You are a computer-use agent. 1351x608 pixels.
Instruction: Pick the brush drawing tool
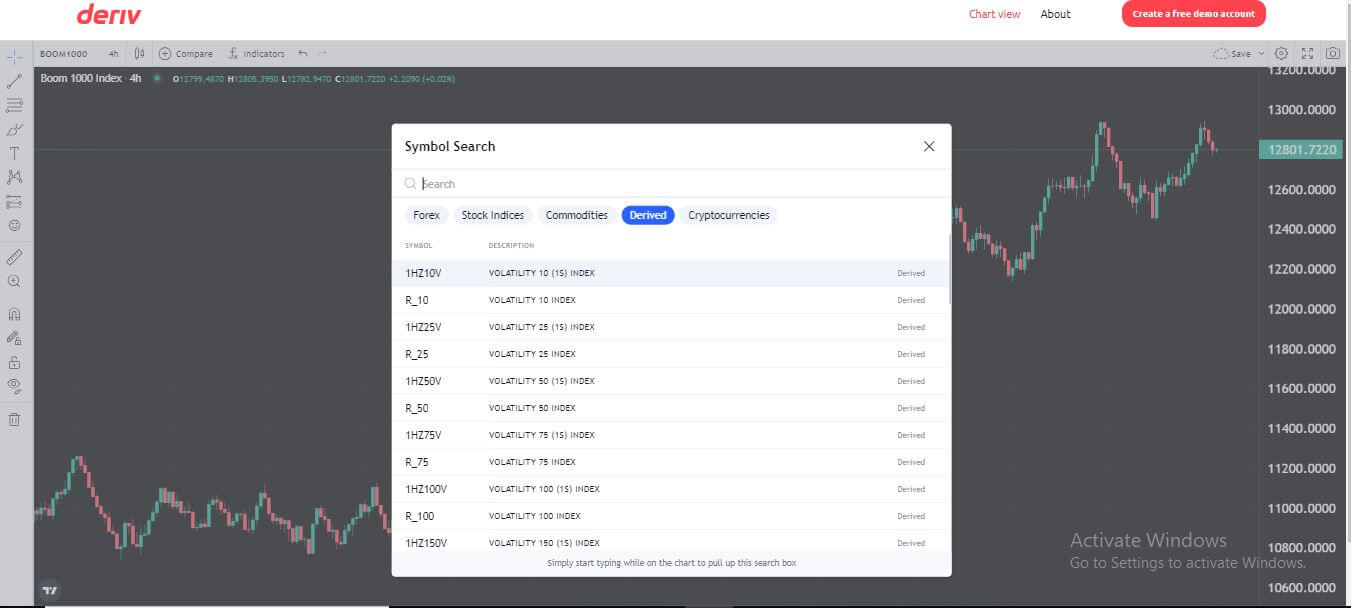pyautogui.click(x=15, y=129)
